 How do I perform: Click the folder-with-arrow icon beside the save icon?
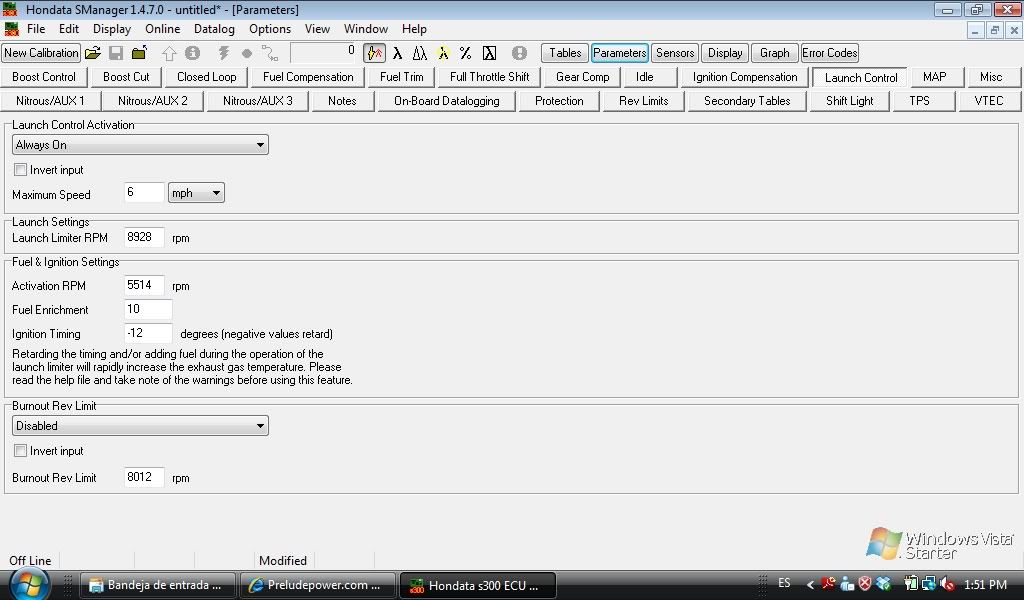139,53
